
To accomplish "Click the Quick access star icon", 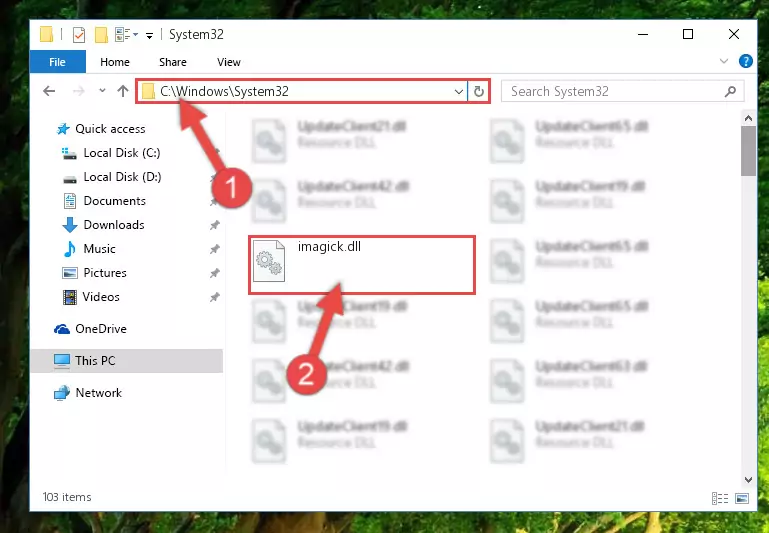I will click(x=63, y=129).
